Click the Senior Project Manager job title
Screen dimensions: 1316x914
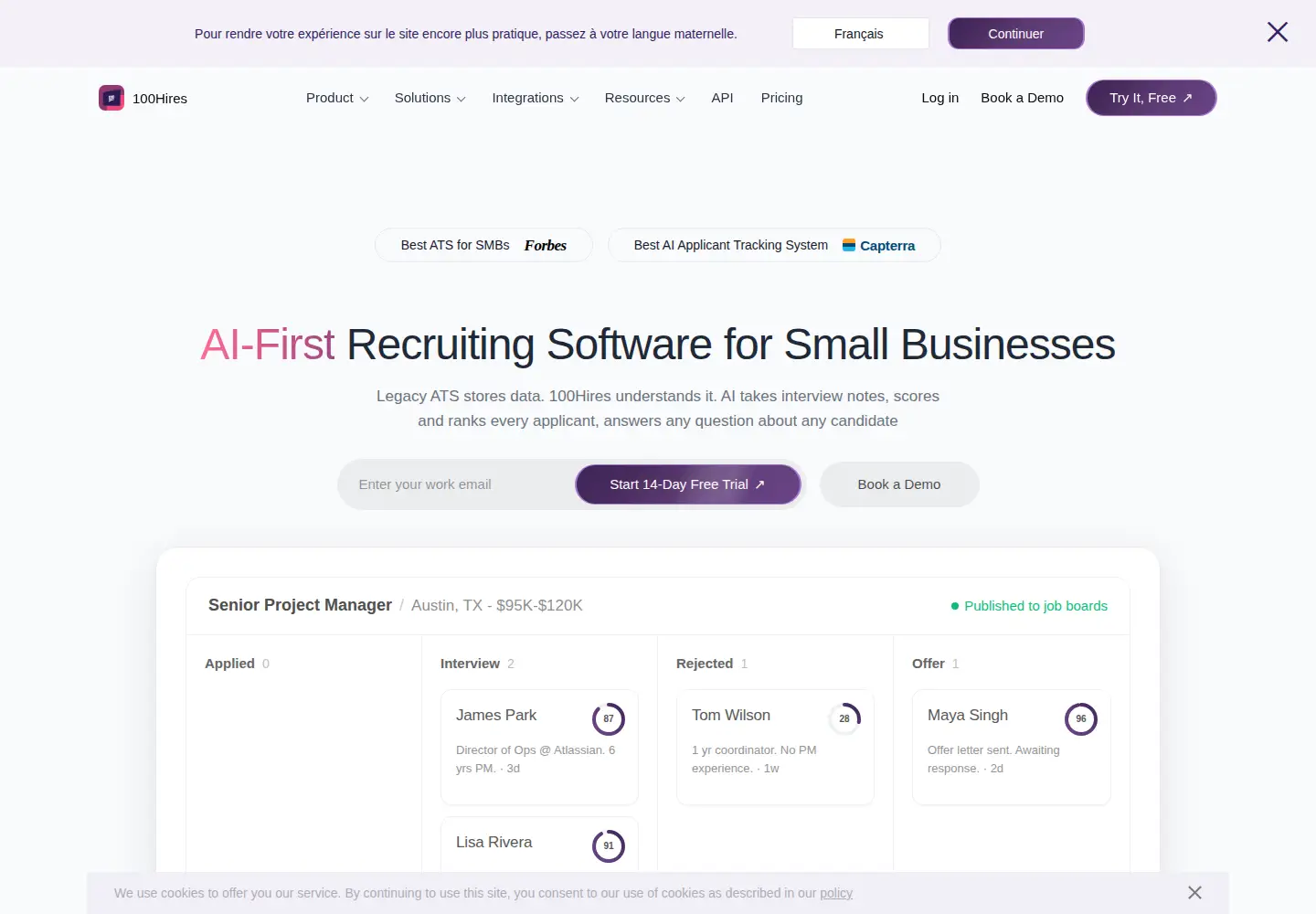coord(300,605)
